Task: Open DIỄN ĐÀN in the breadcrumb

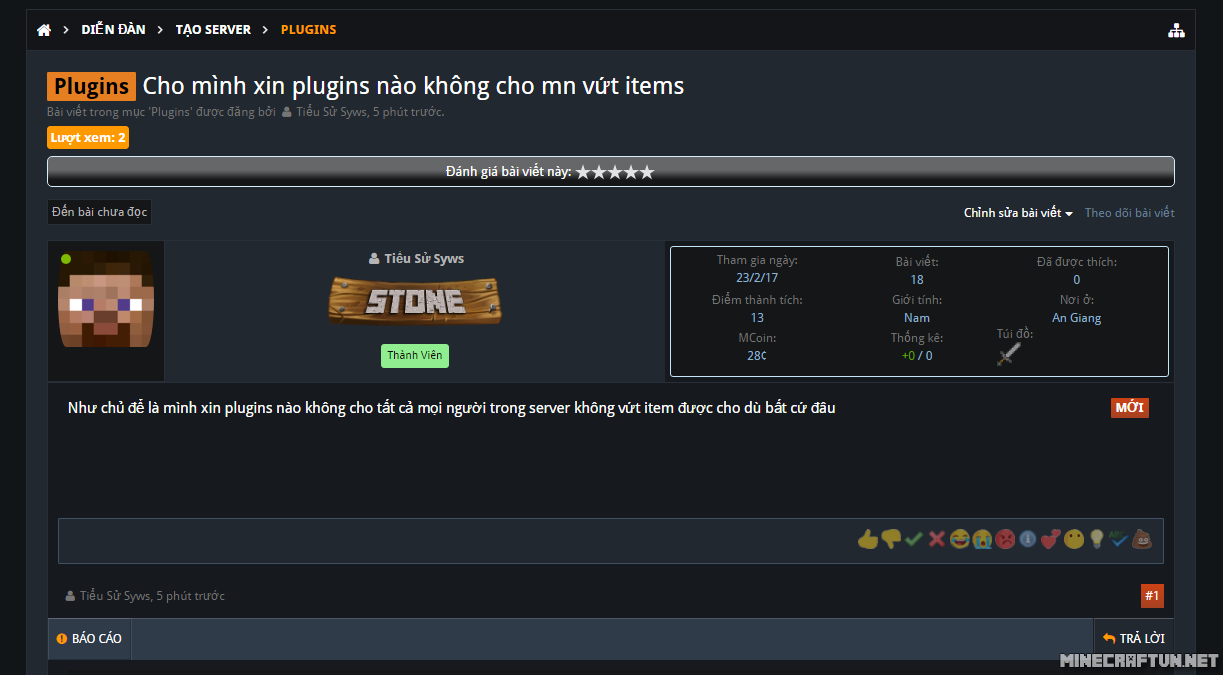Action: tap(113, 30)
